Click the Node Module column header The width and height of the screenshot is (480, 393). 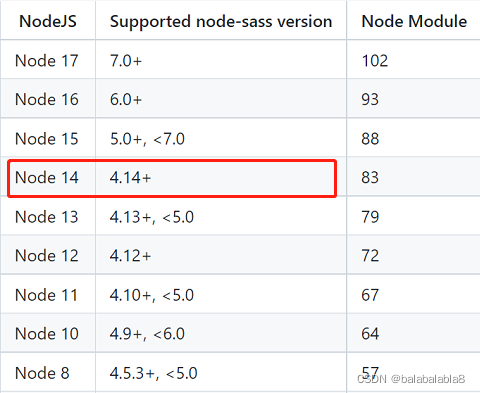pos(414,21)
